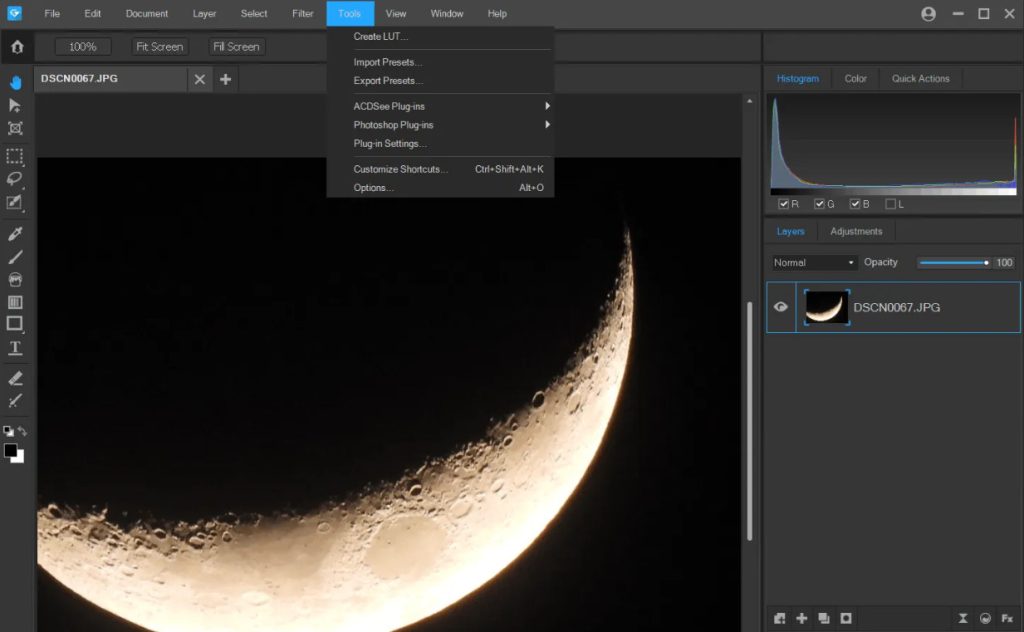Viewport: 1024px width, 632px height.
Task: Open the Filter menu
Action: (x=302, y=13)
